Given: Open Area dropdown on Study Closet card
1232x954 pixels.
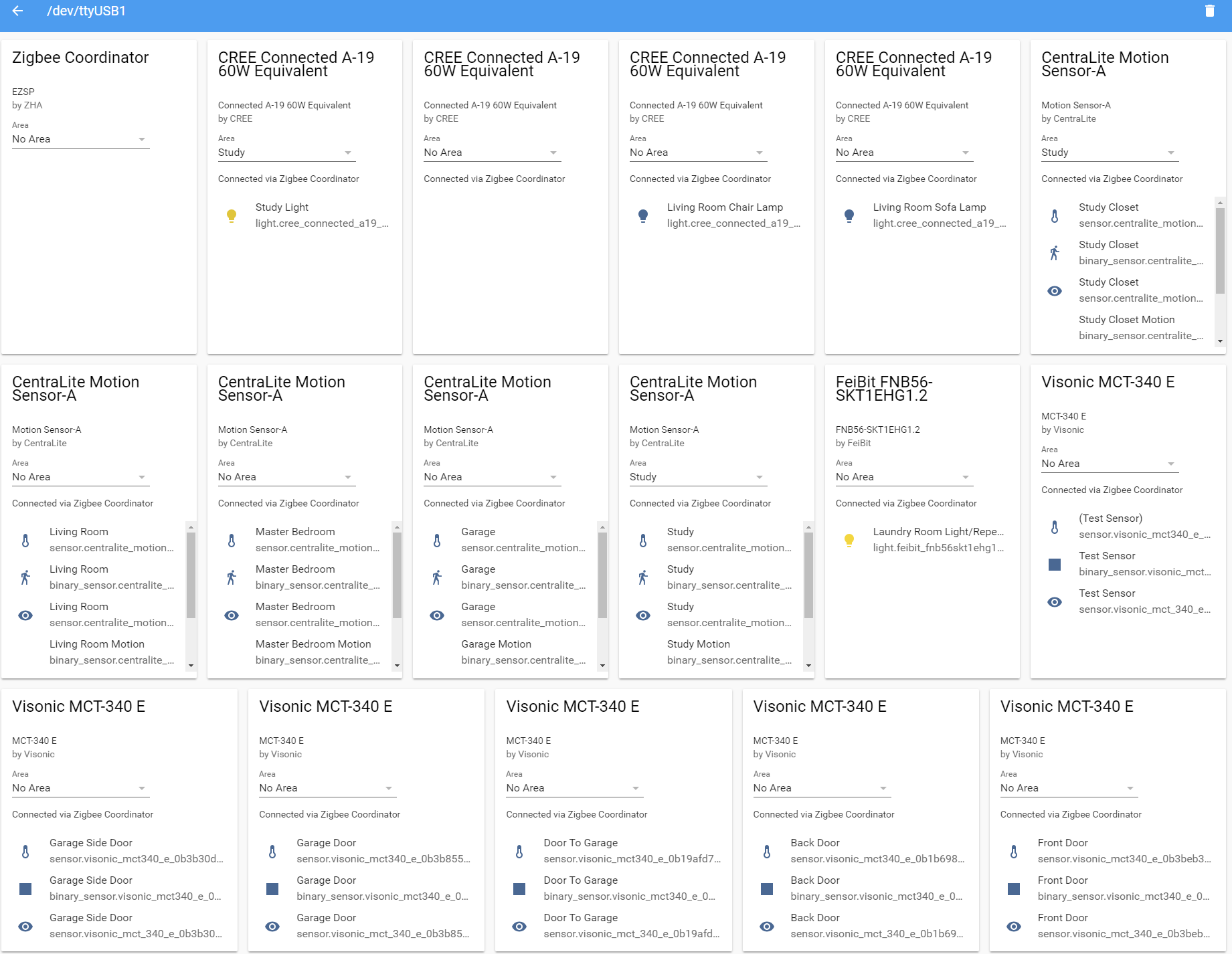Looking at the screenshot, I should (1110, 153).
